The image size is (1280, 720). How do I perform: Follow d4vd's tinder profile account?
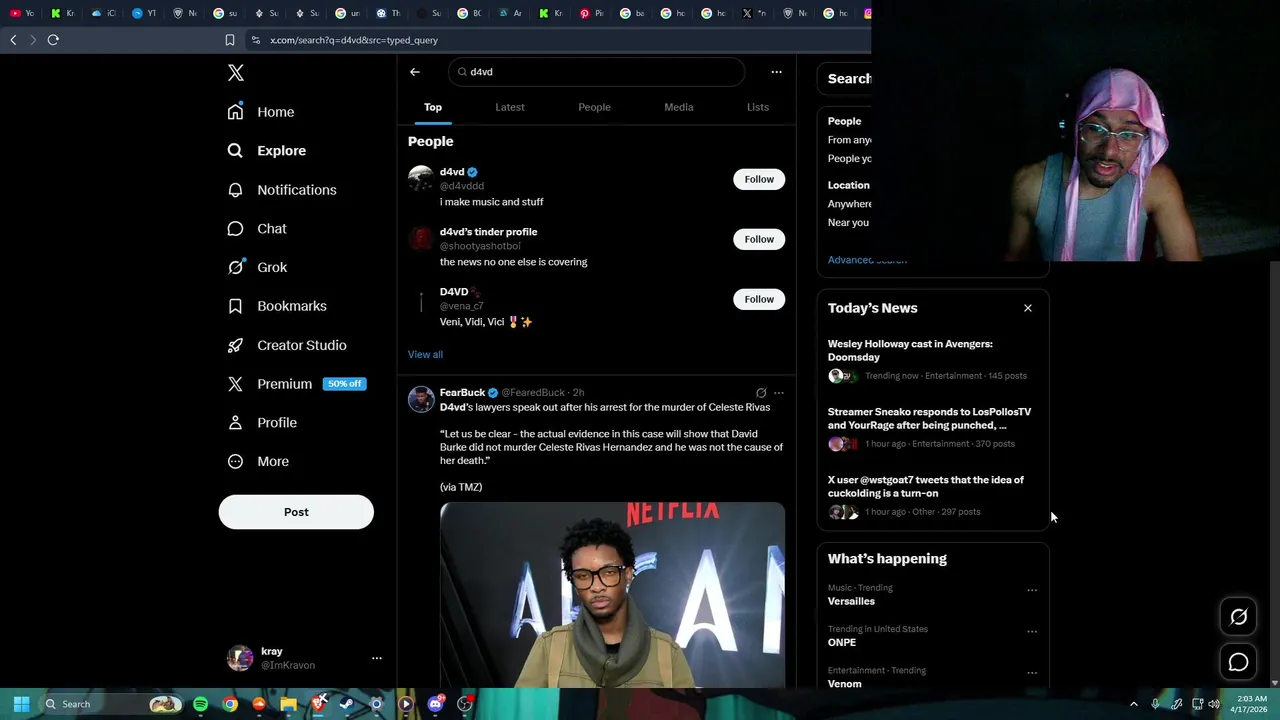click(759, 239)
